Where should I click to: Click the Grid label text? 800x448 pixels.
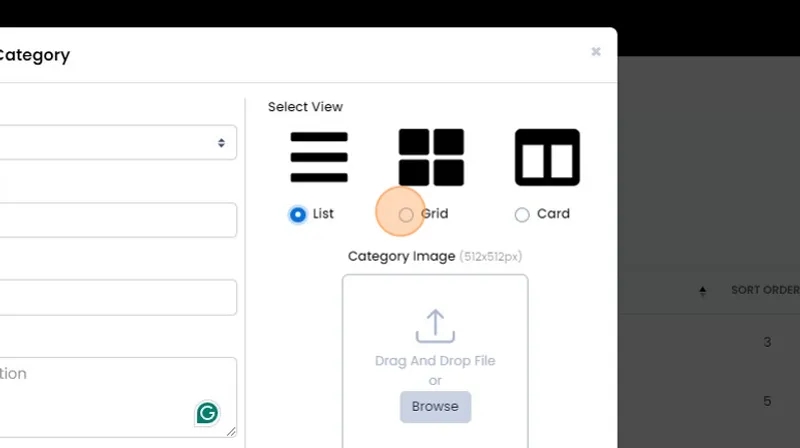434,214
